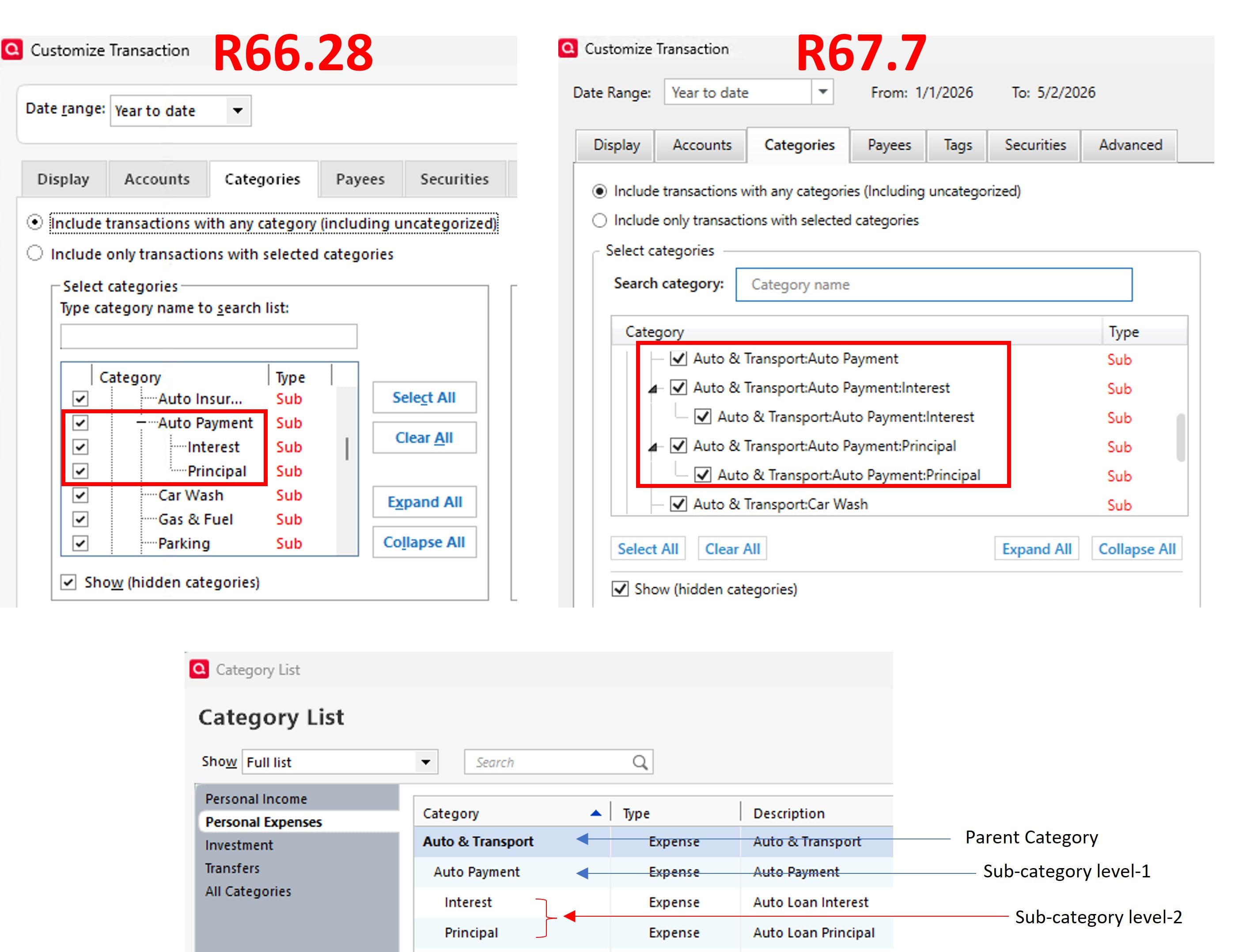
Task: Uncheck the Auto & Transport:Car Wash checkbox
Action: [x=678, y=504]
